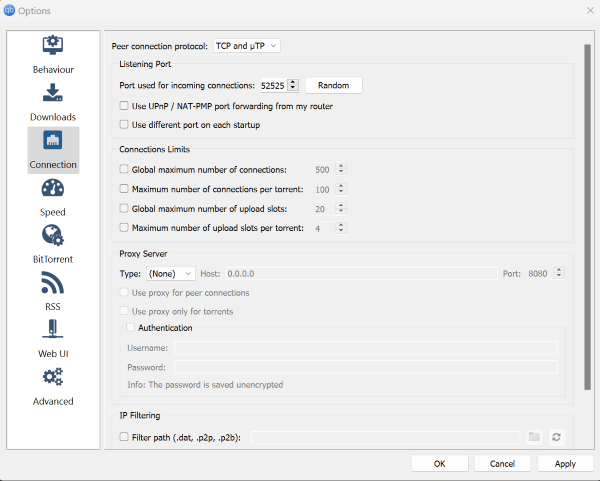Click the IP filter reload icon
Screen dimensions: 600x481
[x=557, y=437]
